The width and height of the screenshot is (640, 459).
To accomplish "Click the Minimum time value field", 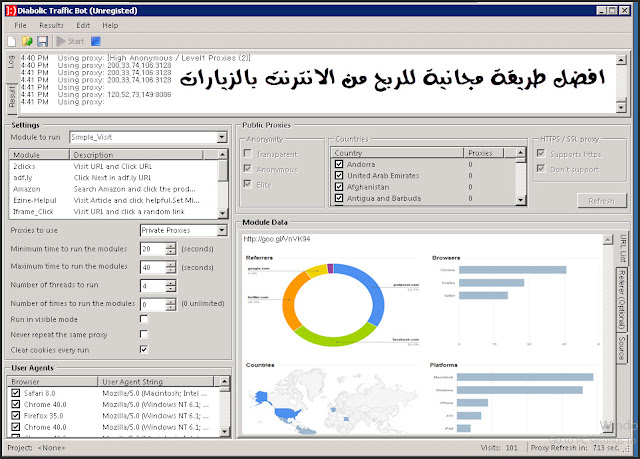I will (153, 248).
